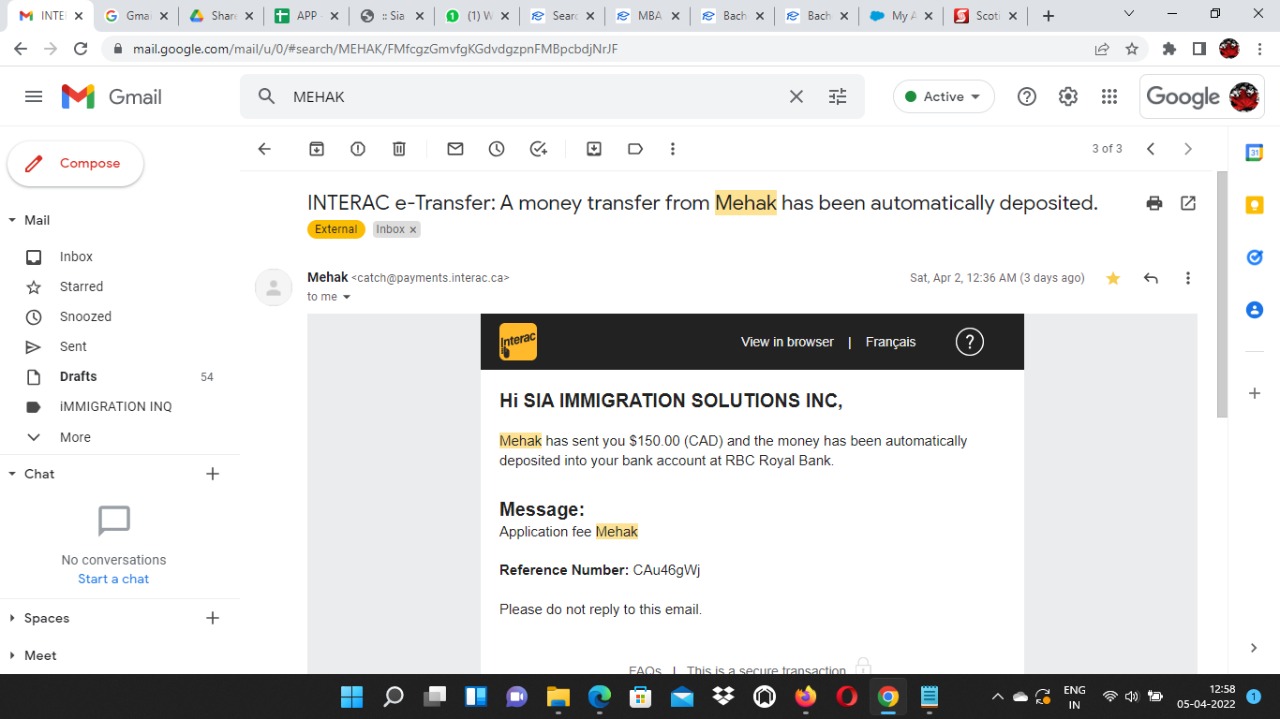Mark email as unread
Viewport: 1280px width, 719px height.
[455, 149]
